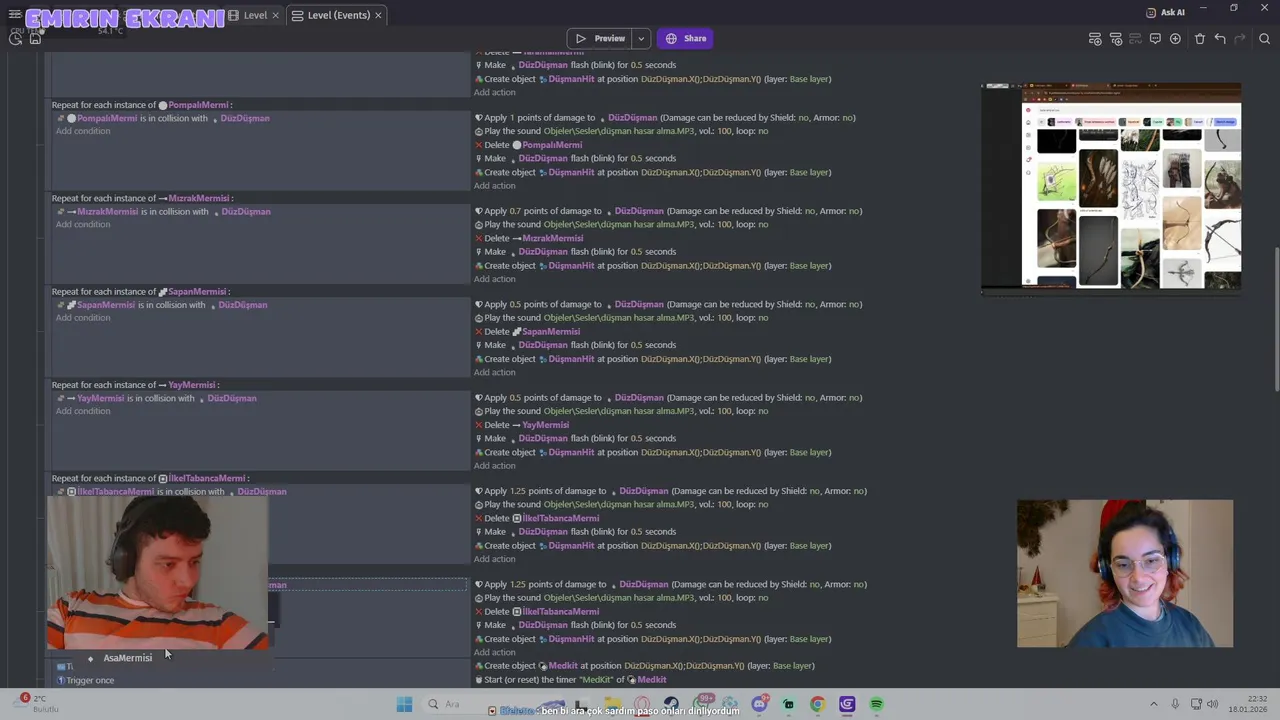
Task: Launch the game Preview
Action: [600, 38]
